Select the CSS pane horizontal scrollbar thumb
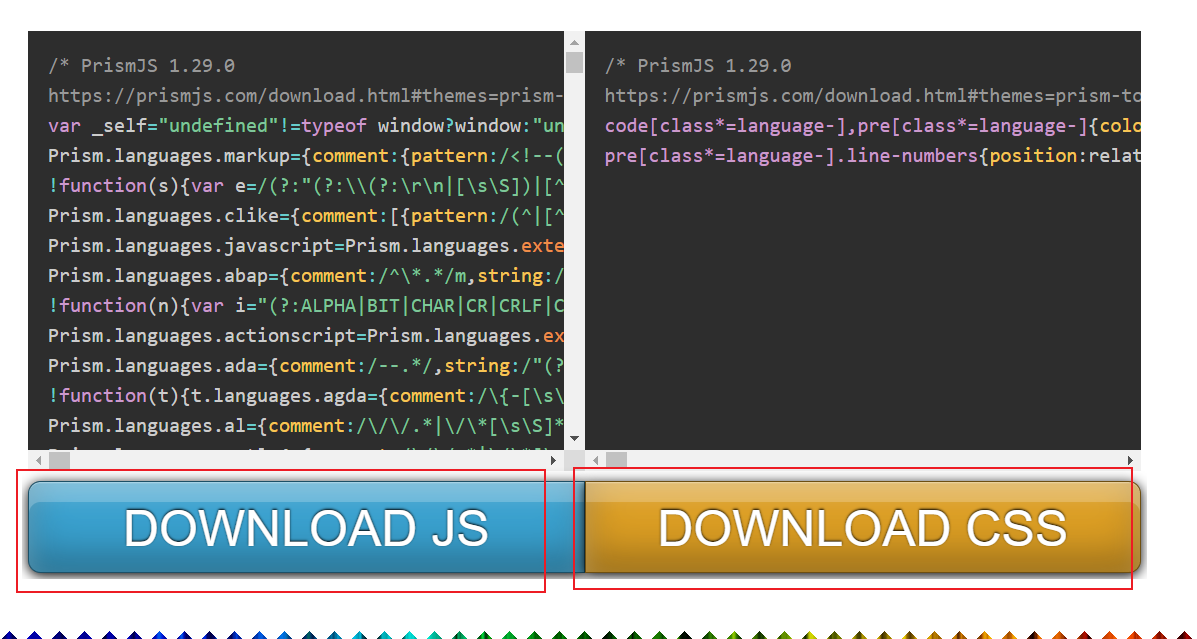 (x=616, y=461)
